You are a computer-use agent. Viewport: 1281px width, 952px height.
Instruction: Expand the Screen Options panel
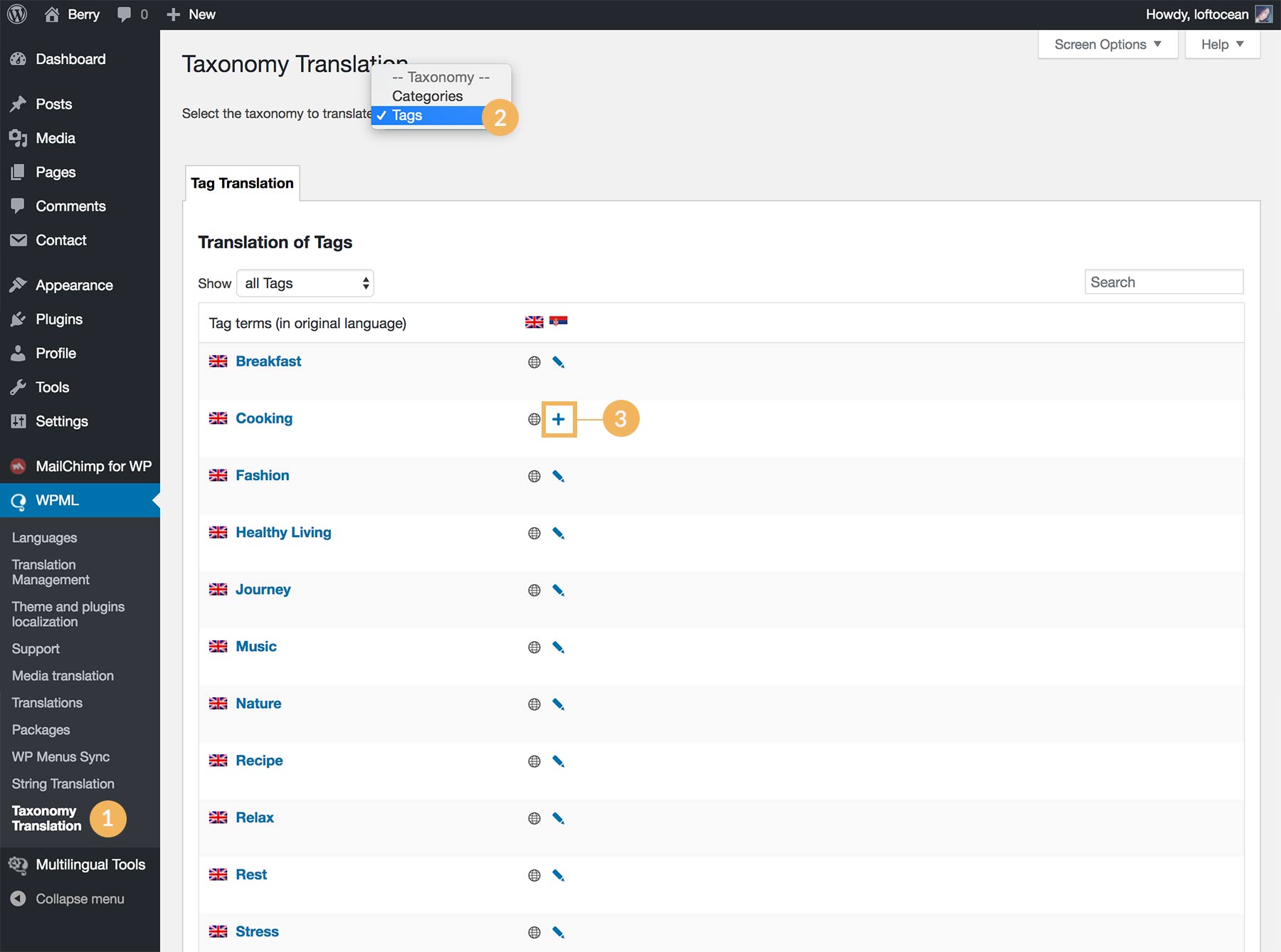[1107, 44]
